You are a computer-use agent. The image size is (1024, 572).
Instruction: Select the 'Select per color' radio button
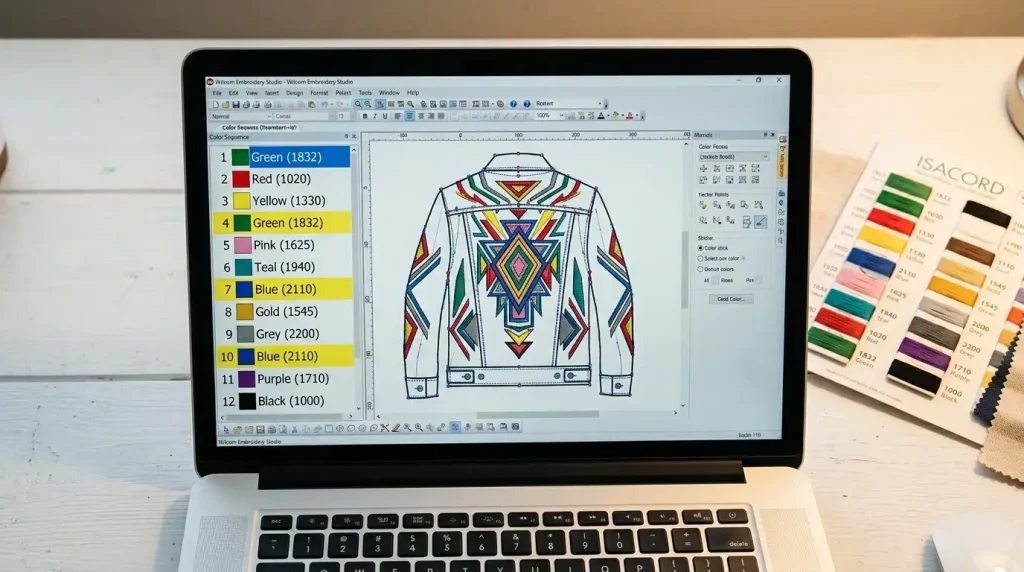coord(700,259)
